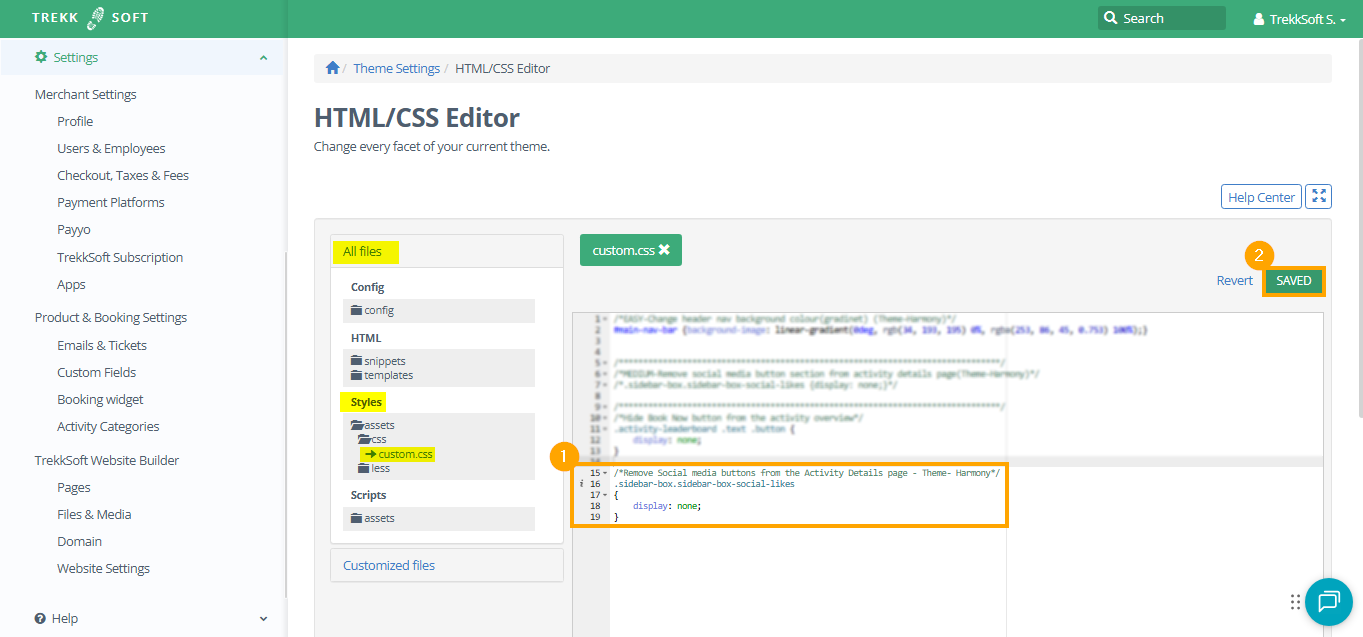Toggle fullscreen editor expand icon
This screenshot has width=1363, height=637.
point(1319,197)
